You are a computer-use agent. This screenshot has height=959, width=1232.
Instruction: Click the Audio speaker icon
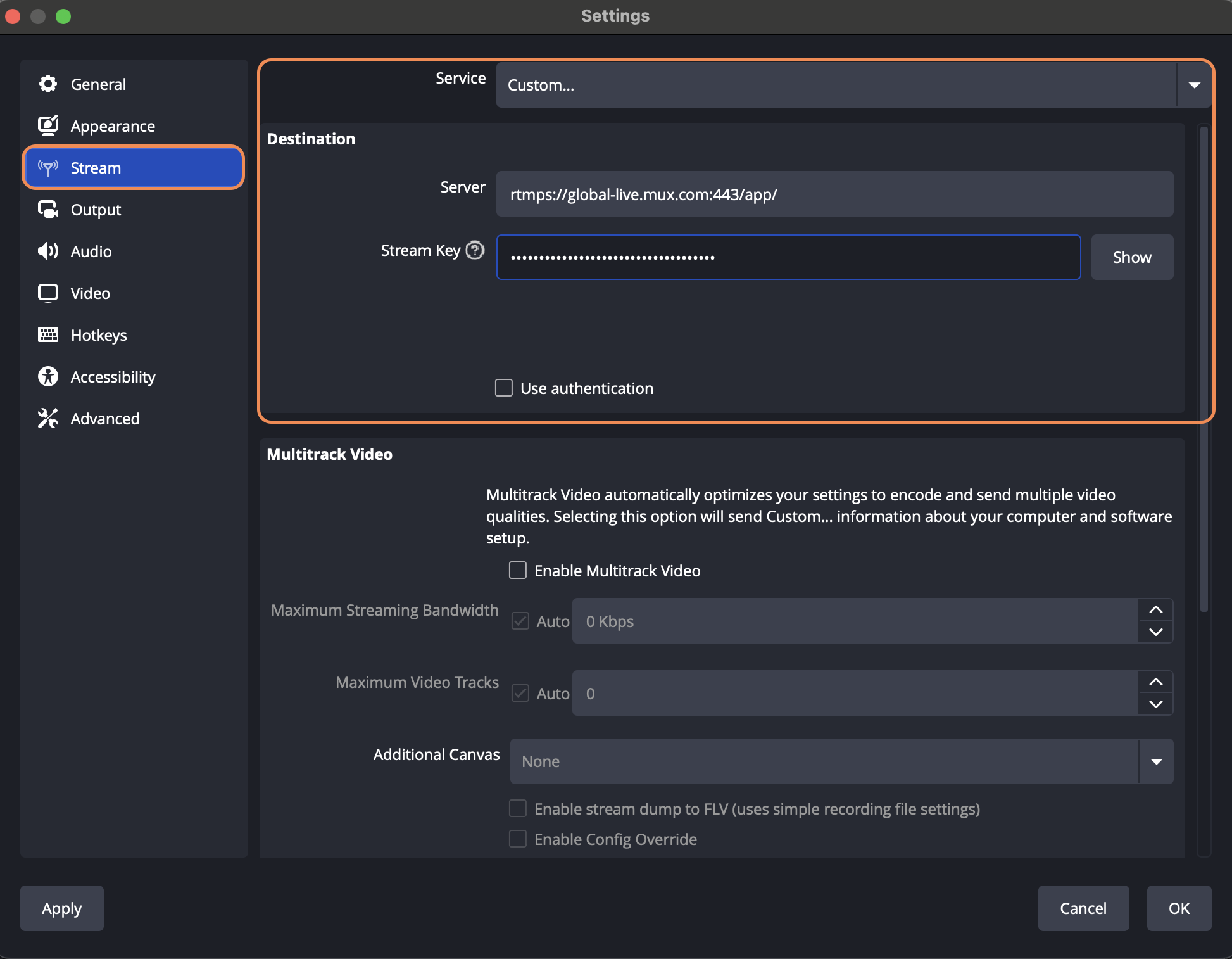48,251
